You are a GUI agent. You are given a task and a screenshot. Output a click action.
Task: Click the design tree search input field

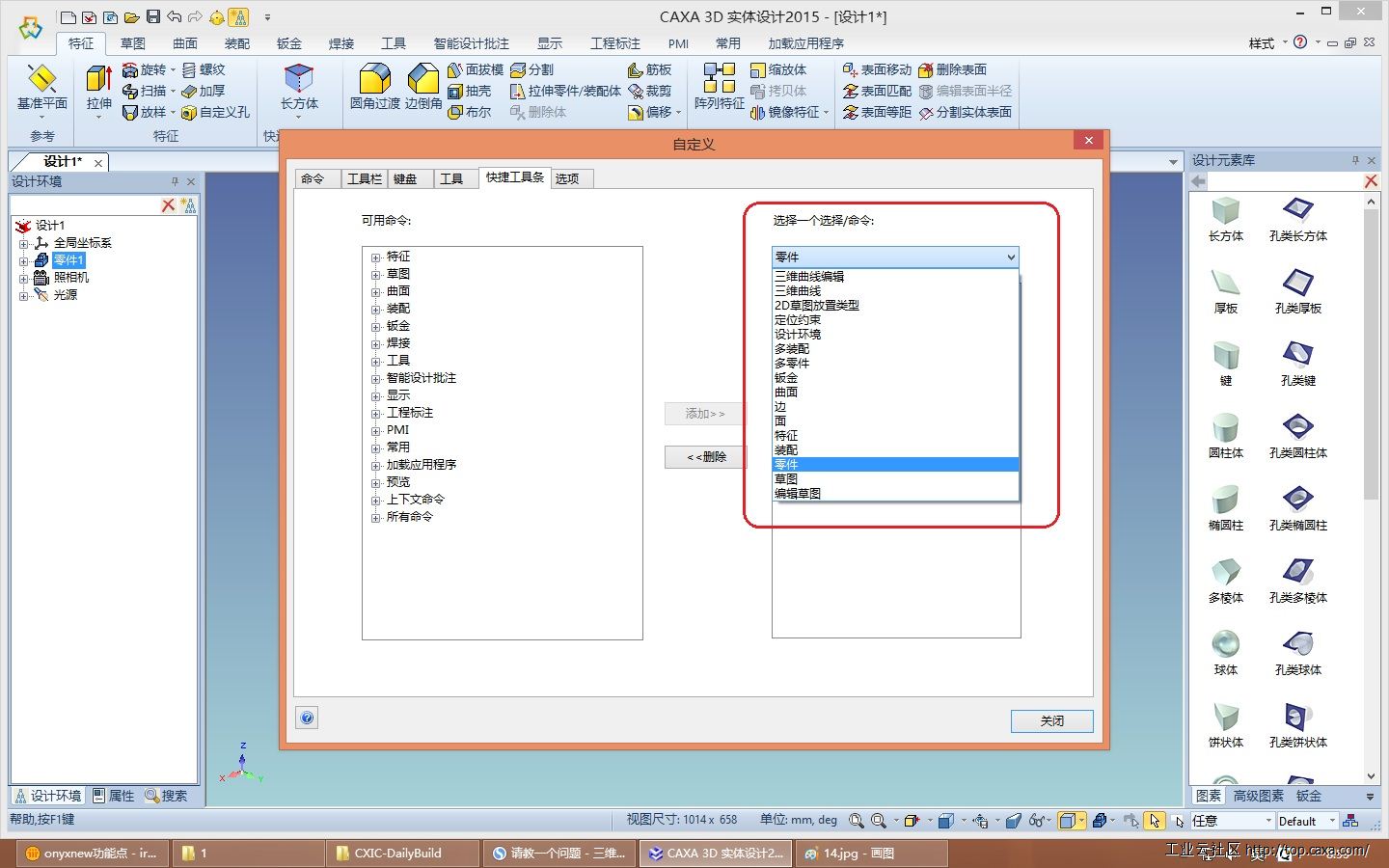click(84, 204)
